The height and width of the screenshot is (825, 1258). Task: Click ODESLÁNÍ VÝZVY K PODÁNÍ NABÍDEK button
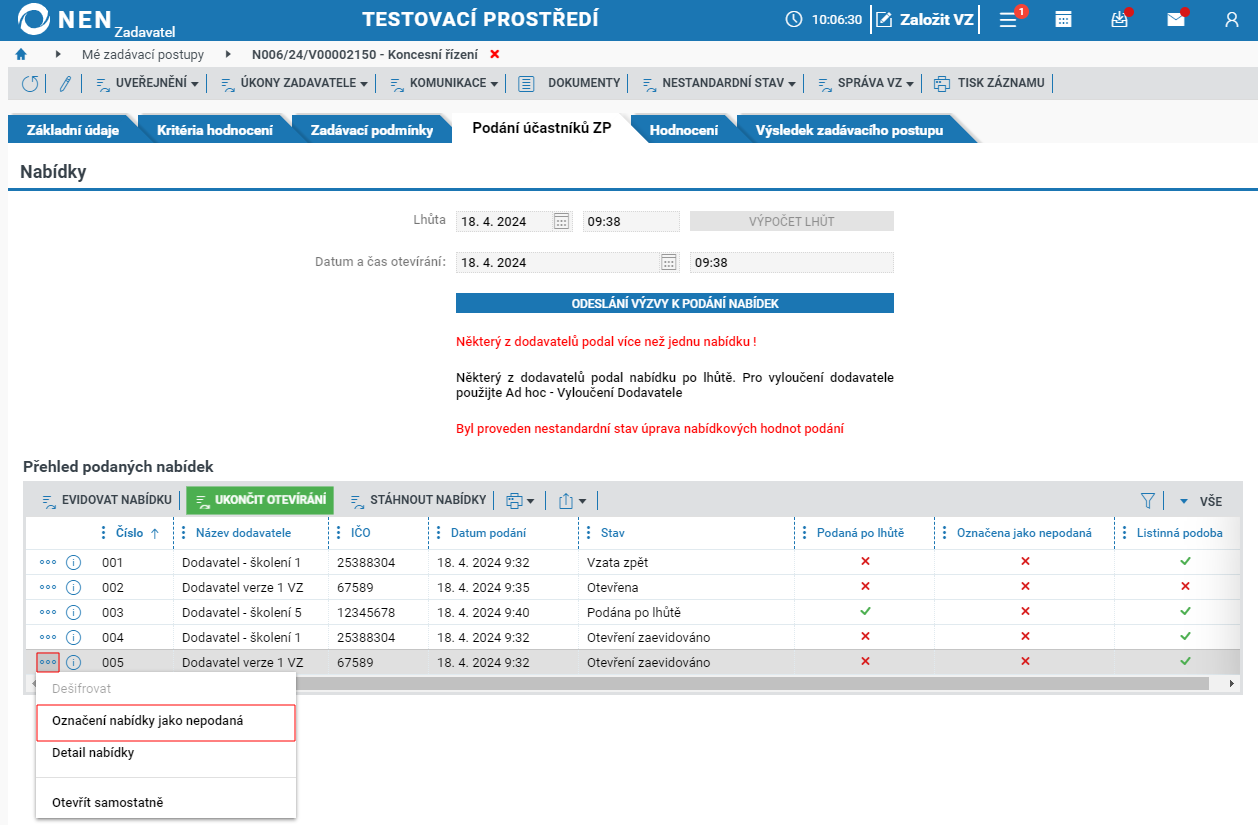[x=675, y=303]
